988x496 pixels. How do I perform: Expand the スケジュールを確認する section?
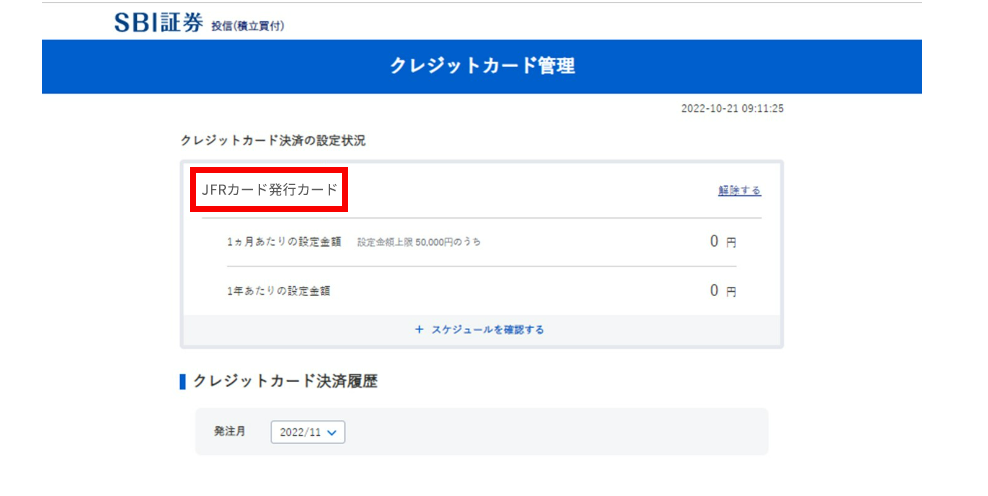click(481, 329)
